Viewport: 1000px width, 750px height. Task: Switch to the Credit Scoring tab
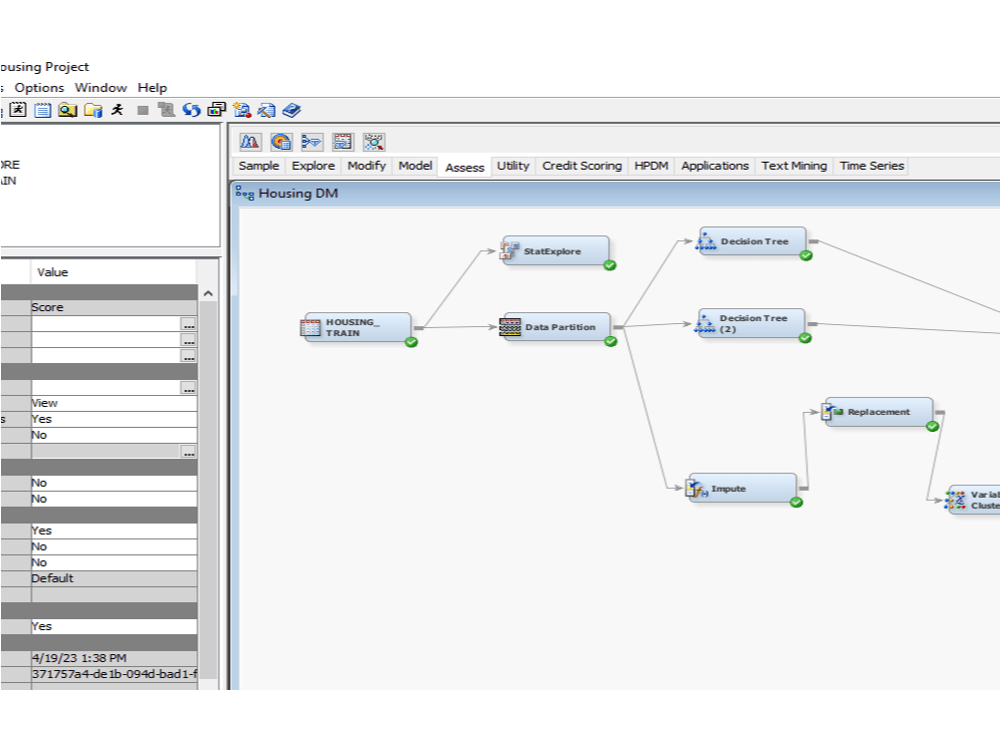pyautogui.click(x=581, y=166)
